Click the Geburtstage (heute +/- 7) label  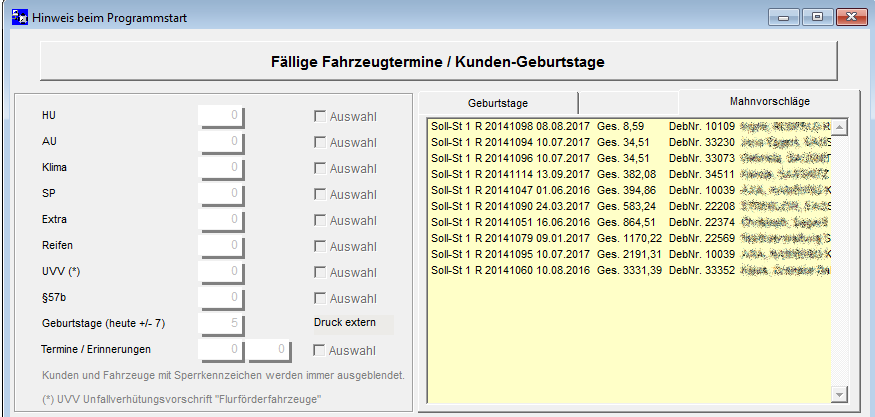[103, 324]
